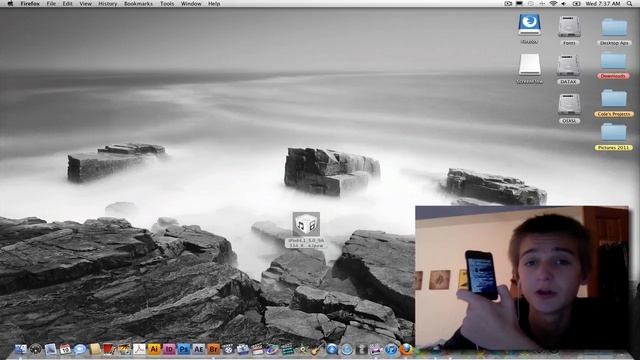640x360 pixels.
Task: Open the Window menu
Action: (x=191, y=4)
